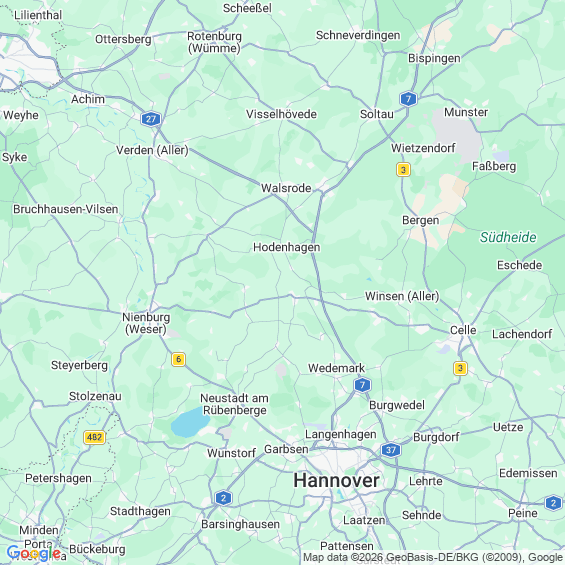Click the yellow B3 marker near Wietzendorf
The image size is (565, 565).
click(403, 169)
